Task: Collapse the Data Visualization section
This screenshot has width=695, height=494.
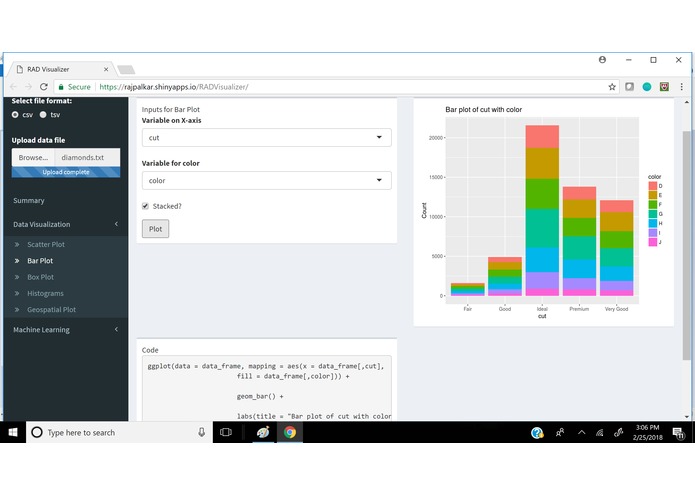Action: coord(66,224)
